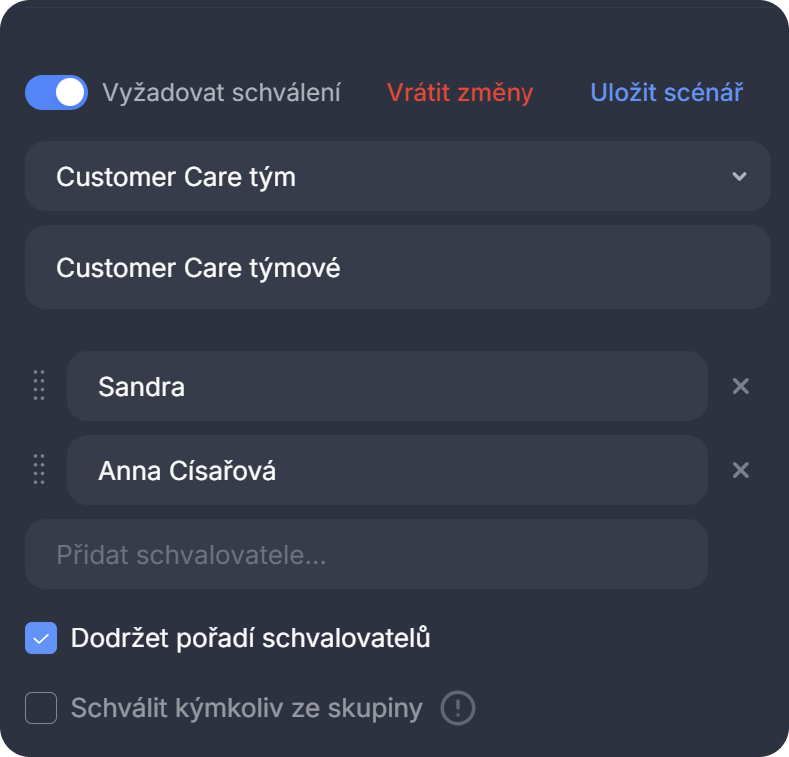Image resolution: width=789 pixels, height=757 pixels.
Task: Focus the Přidat schvalovatele input
Action: pos(366,554)
